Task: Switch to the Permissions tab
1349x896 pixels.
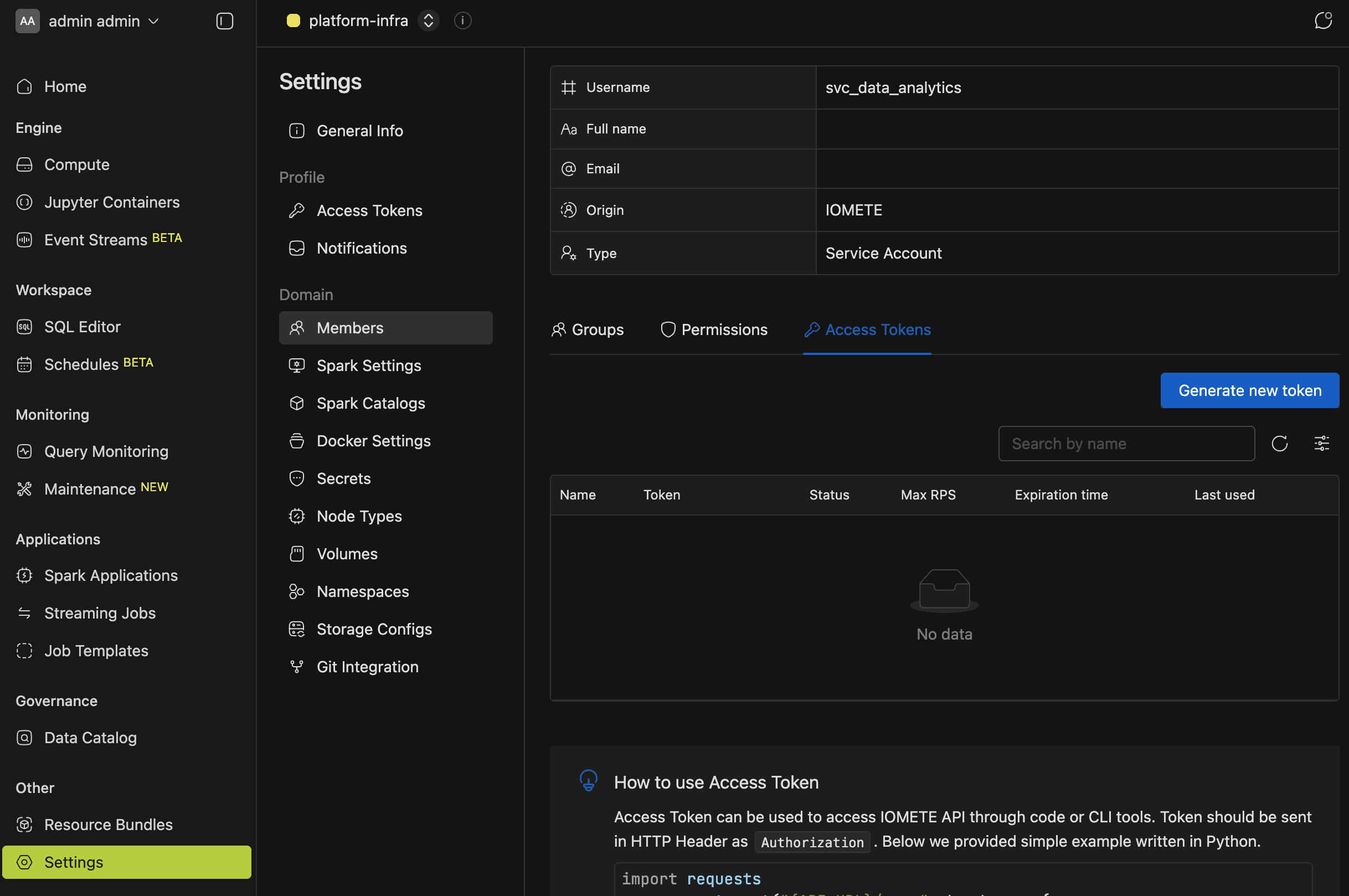Action: (x=714, y=329)
